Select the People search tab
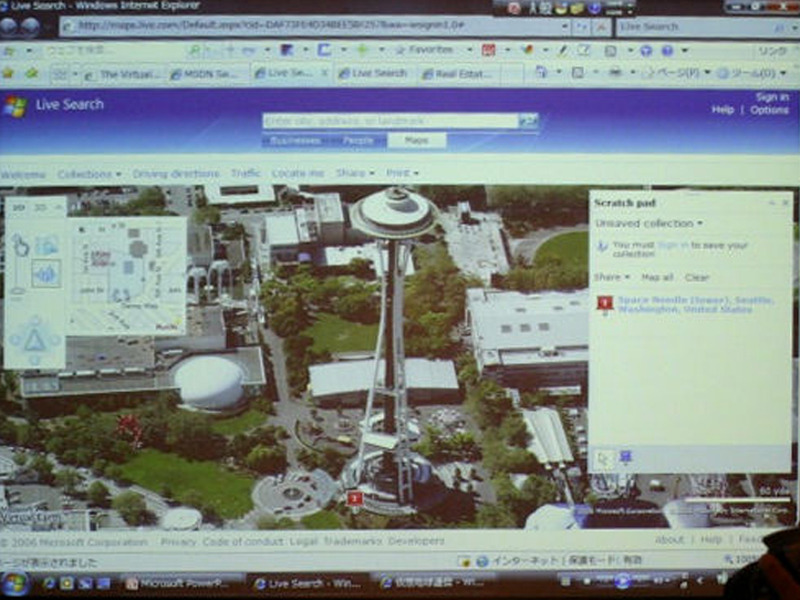The width and height of the screenshot is (800, 600). [x=357, y=140]
